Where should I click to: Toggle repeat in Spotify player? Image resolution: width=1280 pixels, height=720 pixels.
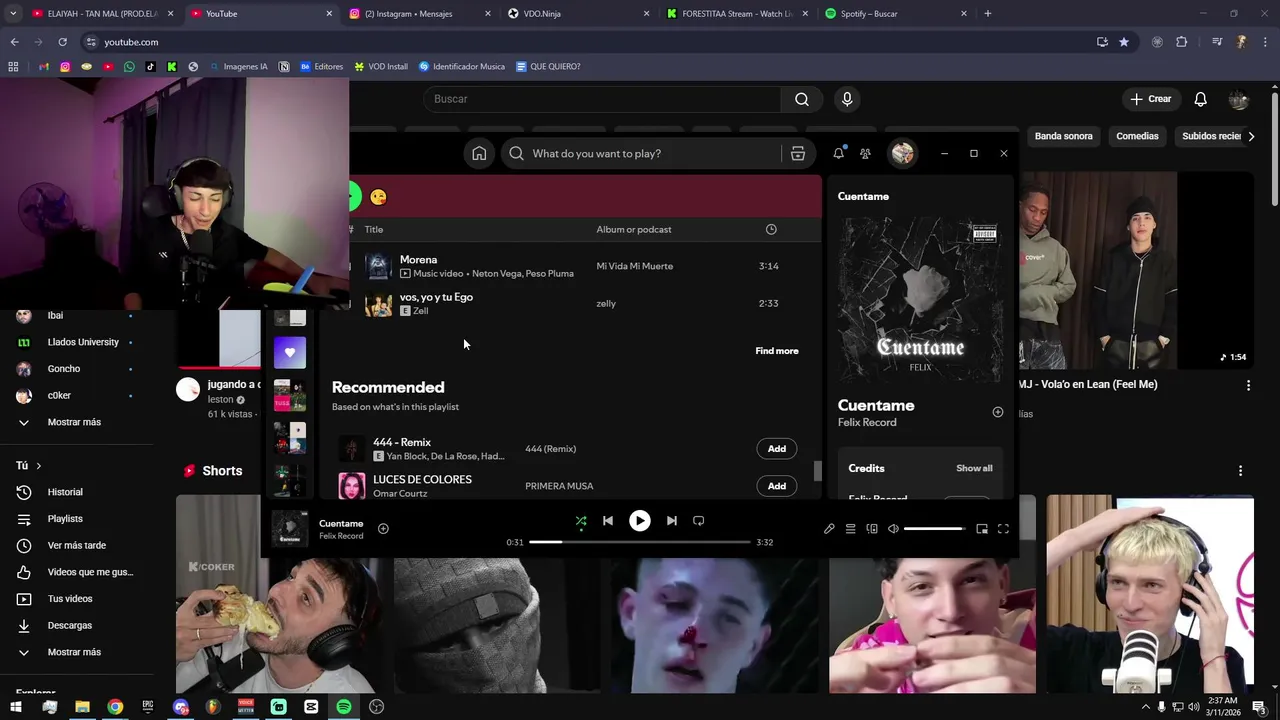coord(698,521)
